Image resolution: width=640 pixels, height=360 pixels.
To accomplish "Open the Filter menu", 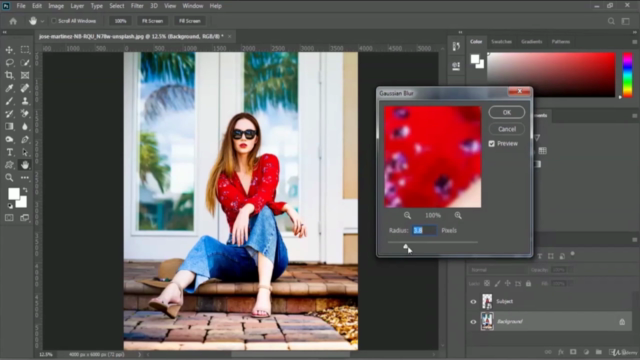I will [137, 6].
